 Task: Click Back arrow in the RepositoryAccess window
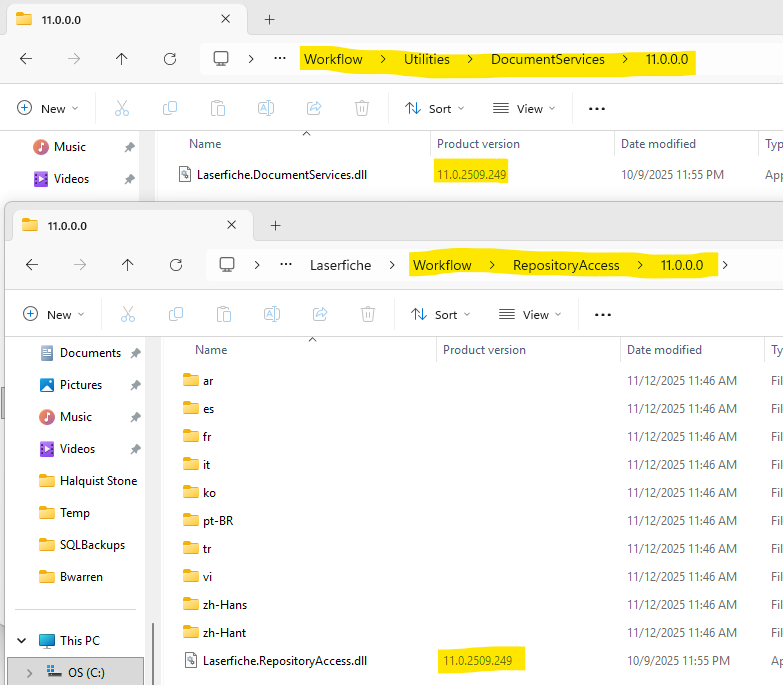click(x=32, y=265)
